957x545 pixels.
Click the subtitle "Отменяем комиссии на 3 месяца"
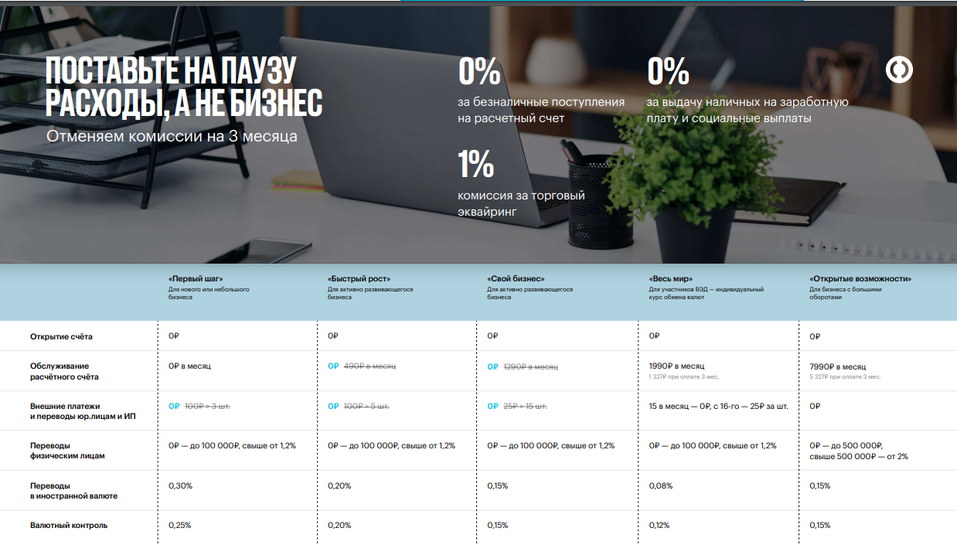click(171, 135)
